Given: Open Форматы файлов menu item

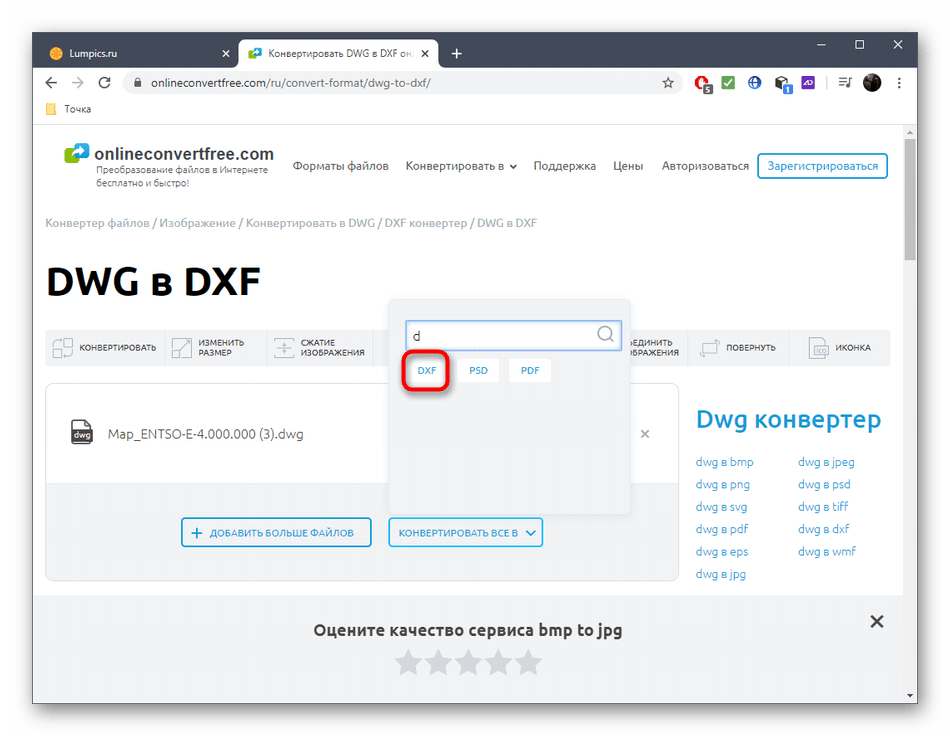Looking at the screenshot, I should (x=340, y=166).
